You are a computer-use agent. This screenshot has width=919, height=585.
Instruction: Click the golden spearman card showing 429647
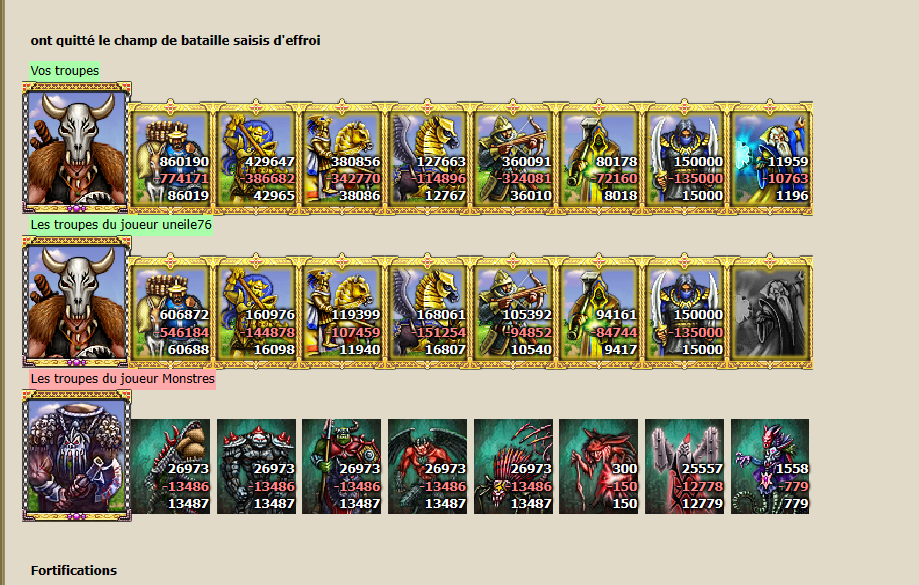pos(256,158)
